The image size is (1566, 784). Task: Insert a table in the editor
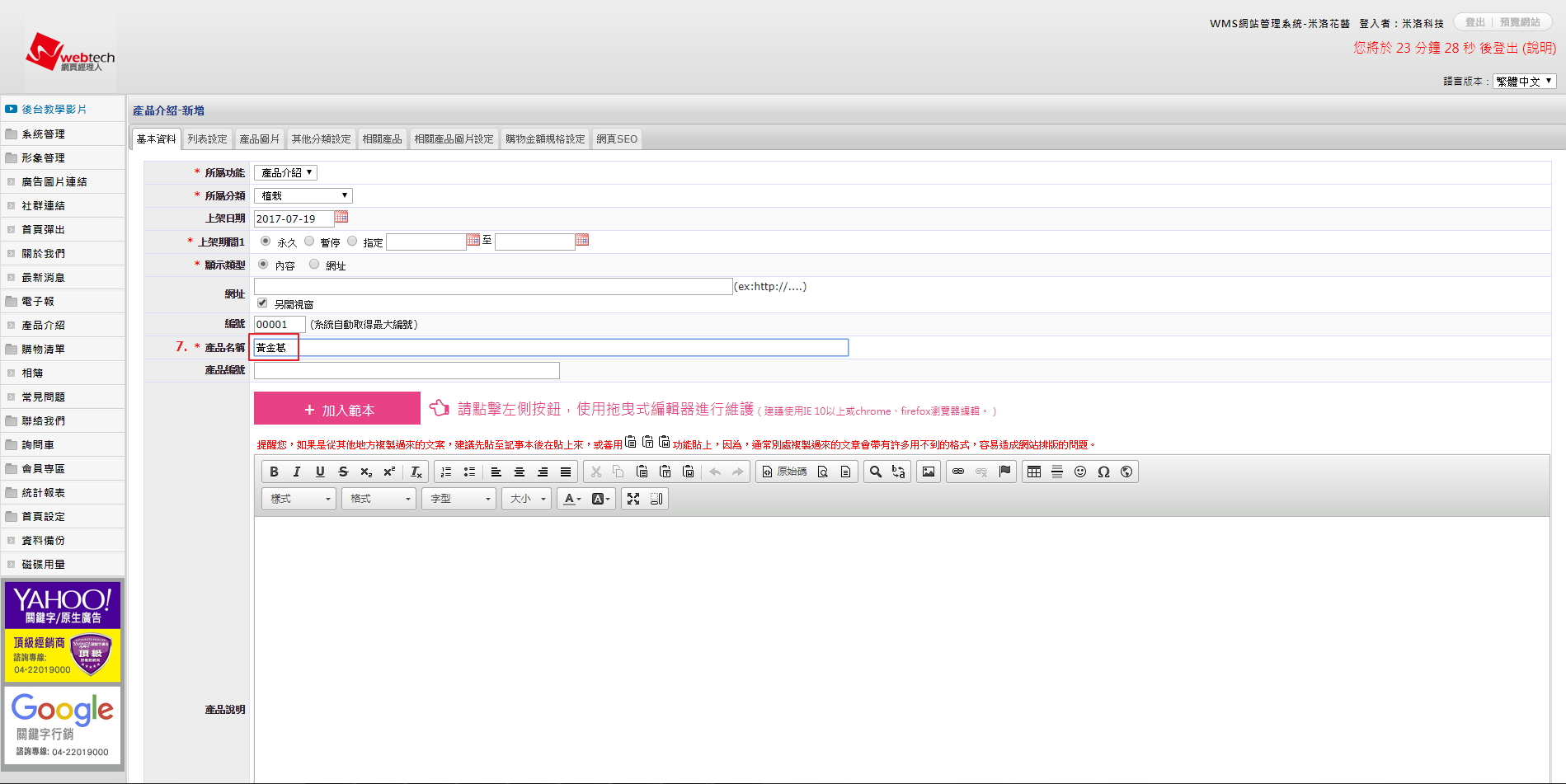[x=1034, y=472]
